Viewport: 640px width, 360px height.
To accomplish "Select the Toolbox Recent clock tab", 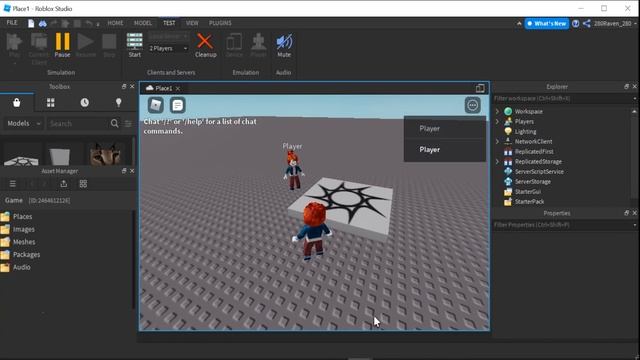I will 84,102.
